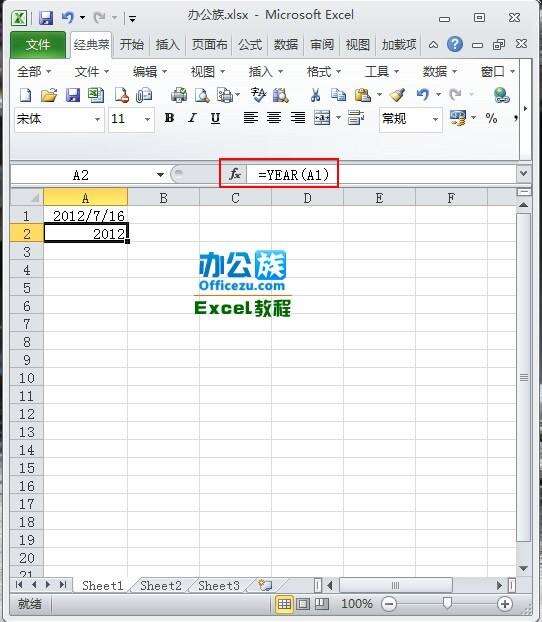The height and width of the screenshot is (622, 542).
Task: Toggle Underline formatting
Action: tap(215, 118)
